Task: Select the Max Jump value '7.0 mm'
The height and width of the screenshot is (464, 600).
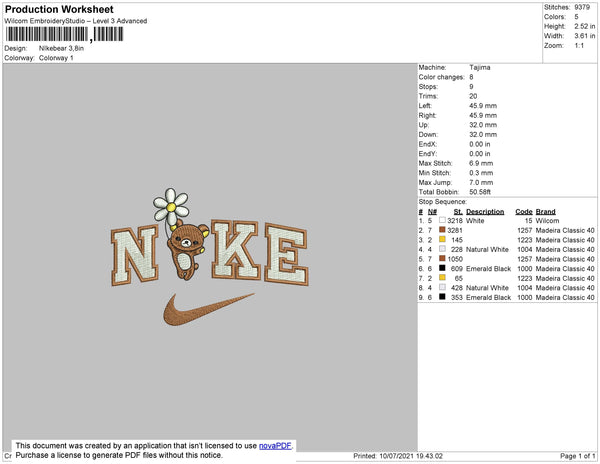Action: (481, 182)
